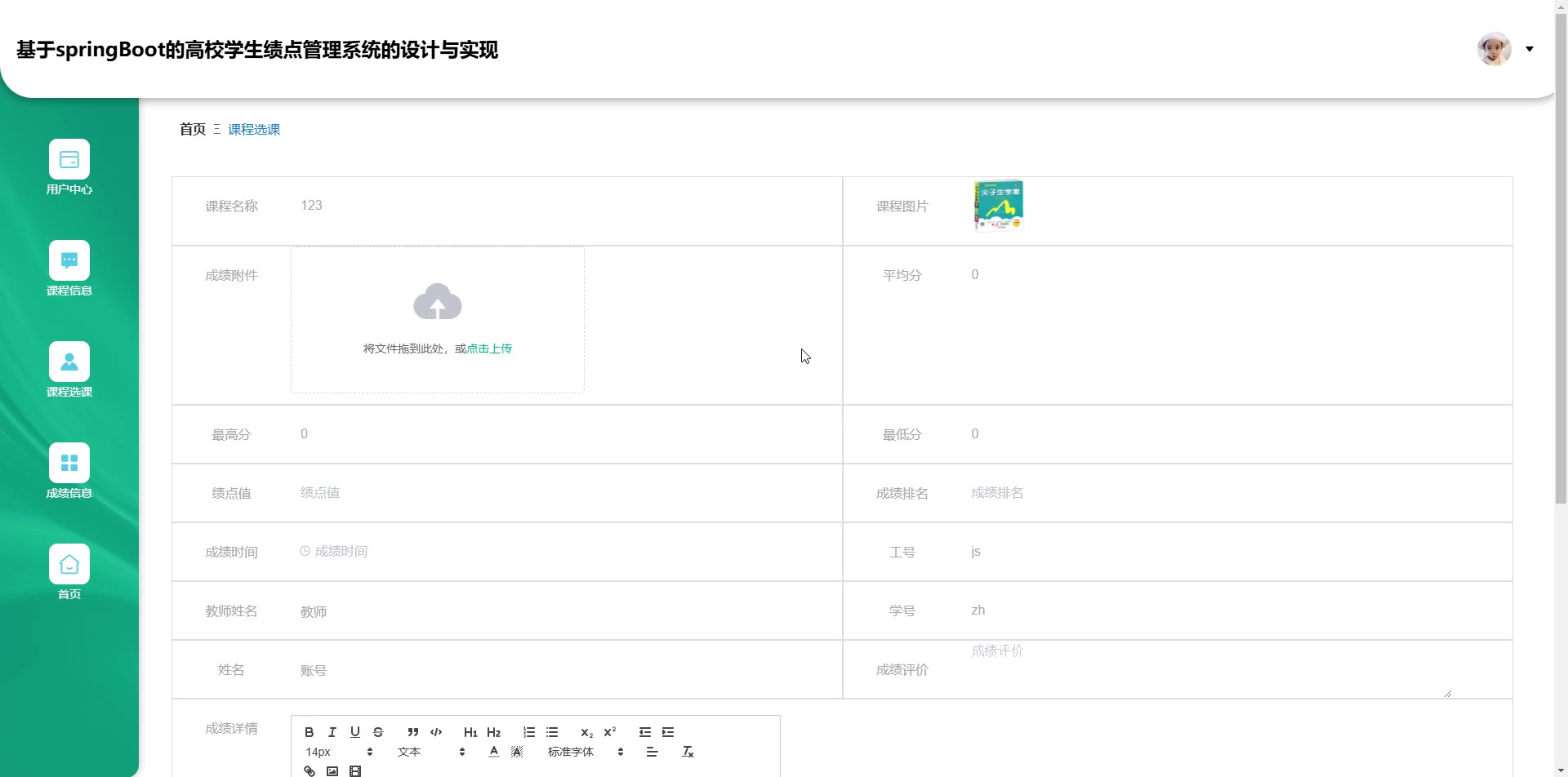
Task: Open the text color picker
Action: [x=493, y=752]
